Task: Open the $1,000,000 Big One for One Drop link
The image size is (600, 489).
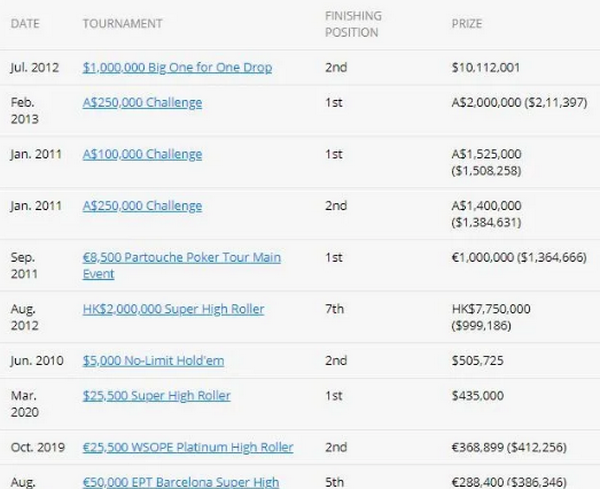Action: pyautogui.click(x=177, y=67)
